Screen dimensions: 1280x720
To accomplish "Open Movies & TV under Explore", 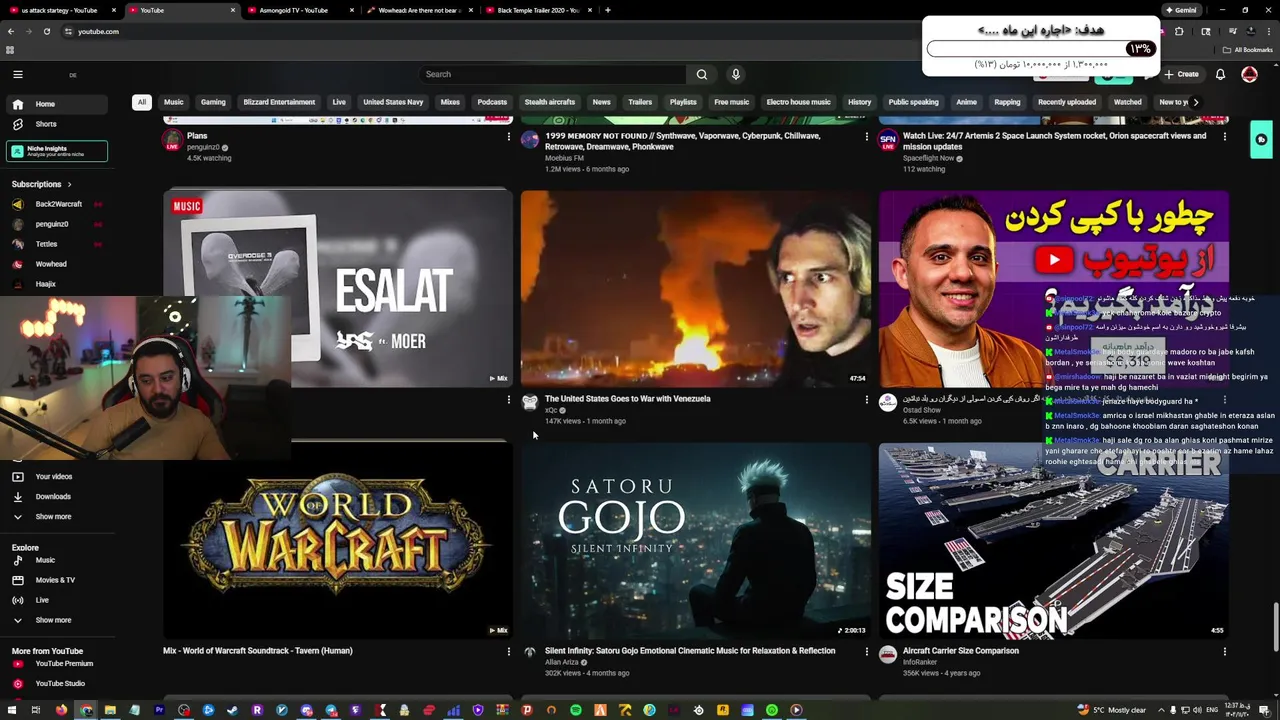I will 58,580.
